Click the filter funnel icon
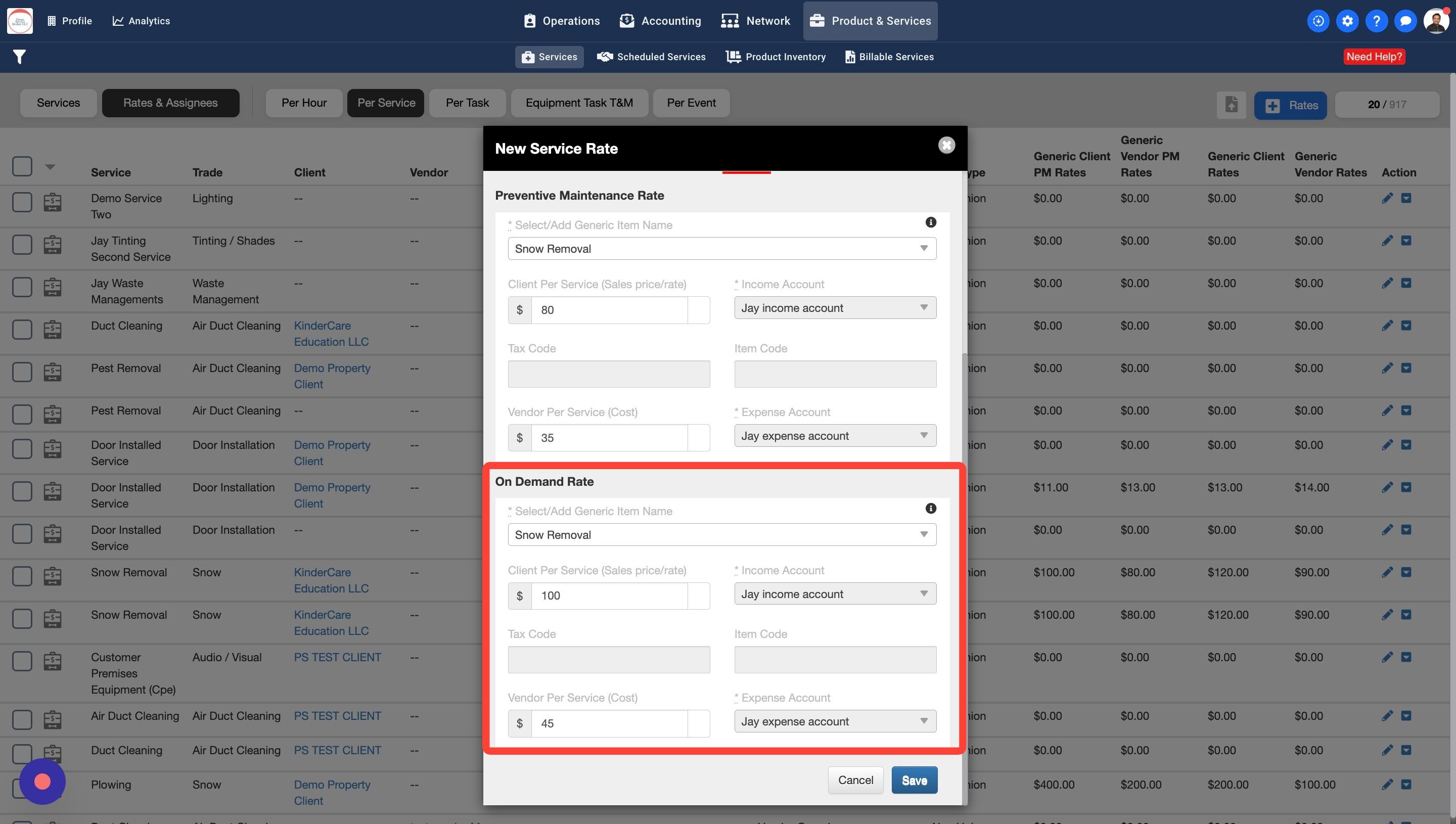This screenshot has height=824, width=1456. [19, 57]
